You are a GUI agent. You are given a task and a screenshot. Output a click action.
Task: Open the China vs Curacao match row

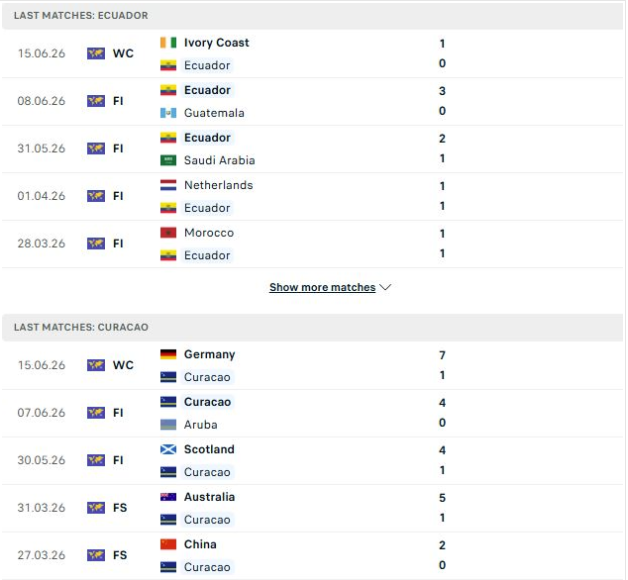tap(312, 556)
